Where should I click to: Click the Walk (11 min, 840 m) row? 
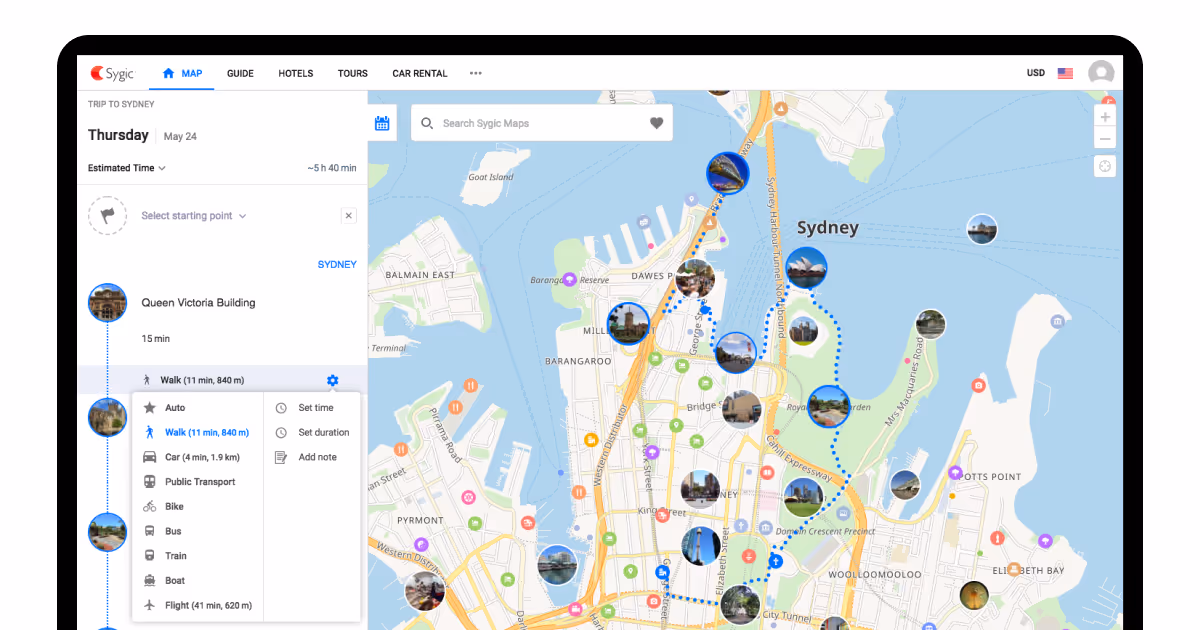click(x=222, y=380)
